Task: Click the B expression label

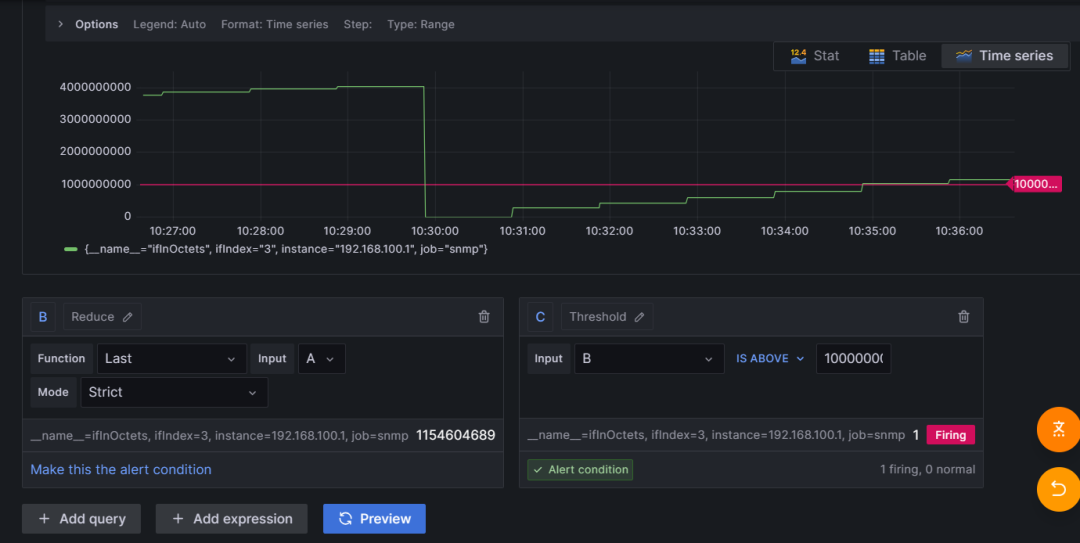Action: click(x=43, y=317)
